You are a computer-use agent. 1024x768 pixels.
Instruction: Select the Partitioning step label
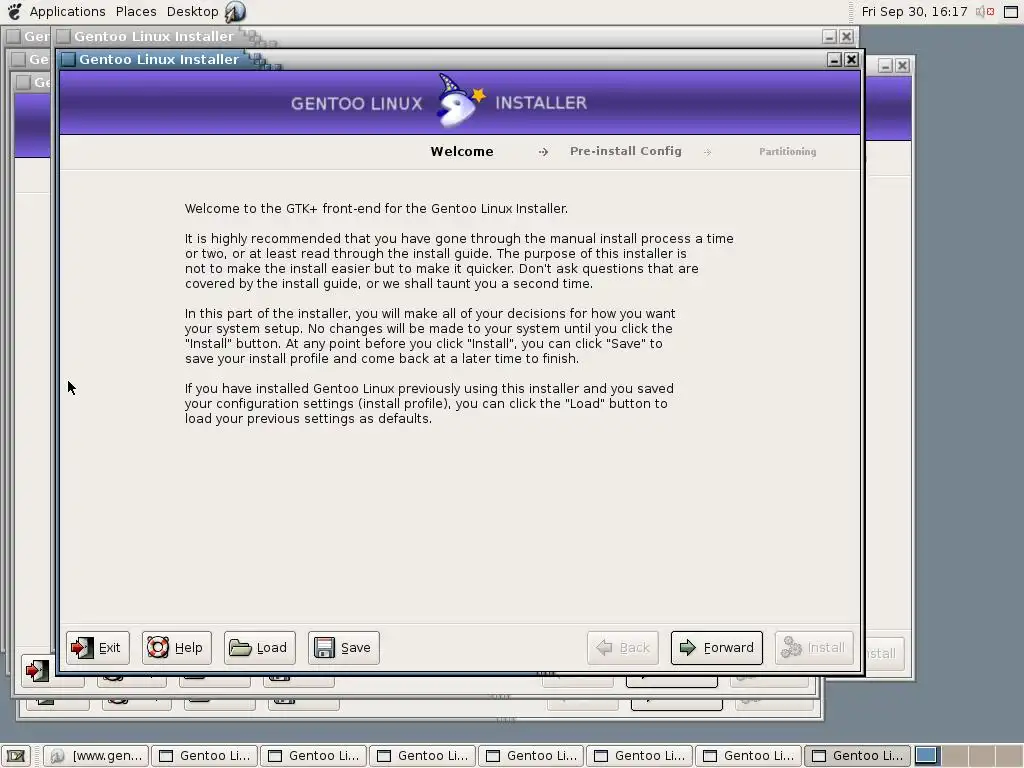click(788, 152)
